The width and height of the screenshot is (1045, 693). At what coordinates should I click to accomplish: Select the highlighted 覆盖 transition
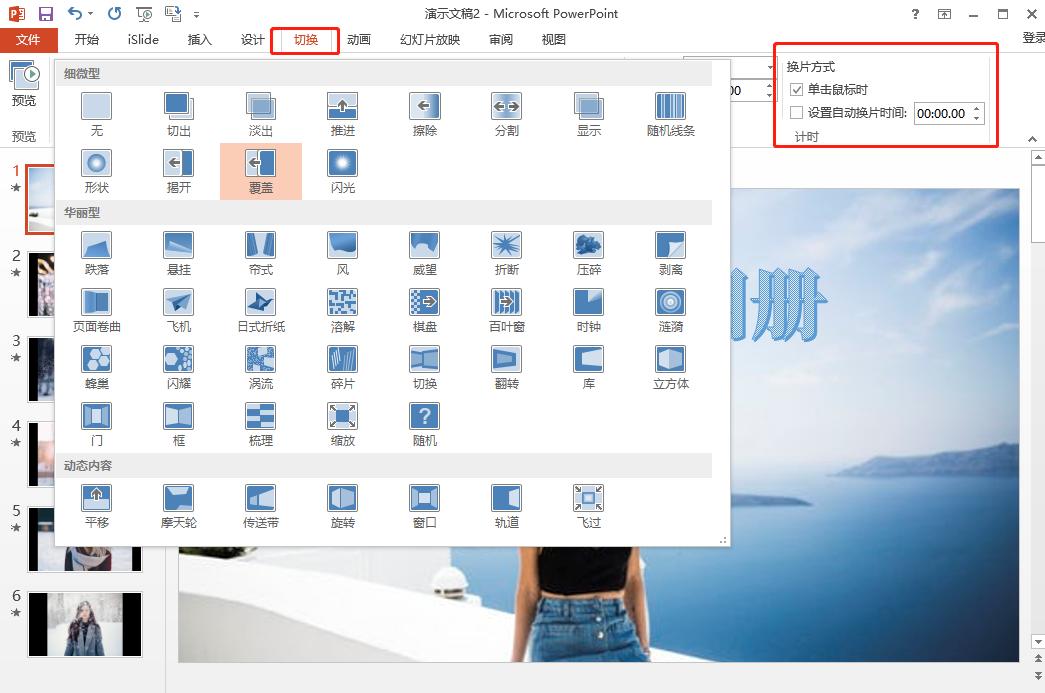(261, 171)
